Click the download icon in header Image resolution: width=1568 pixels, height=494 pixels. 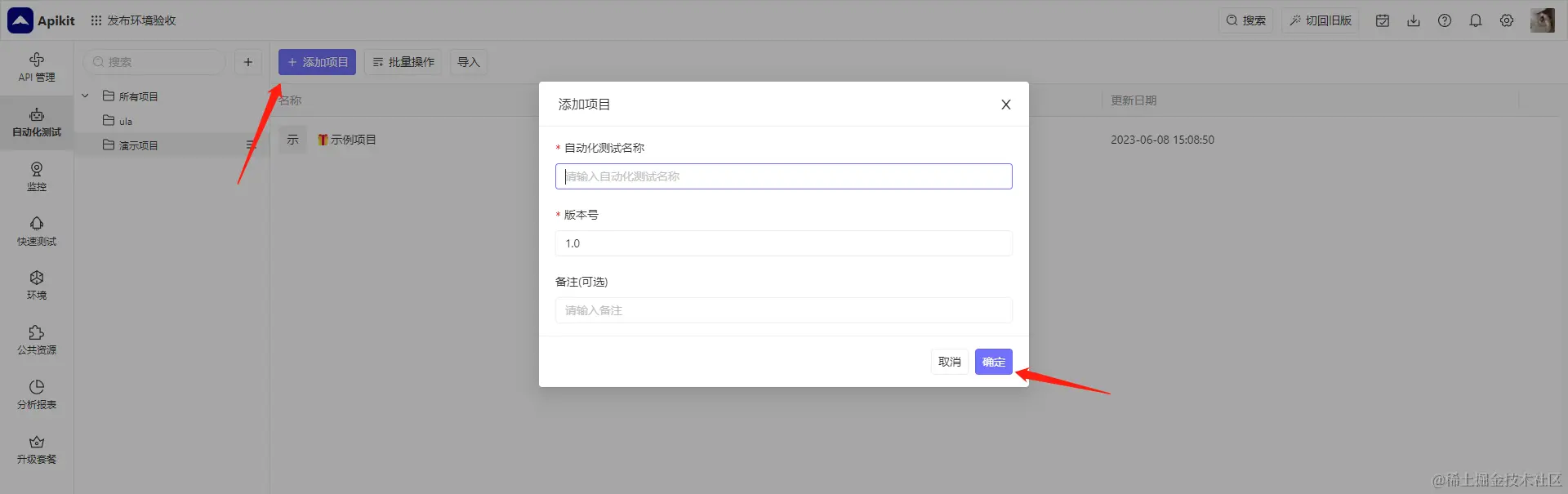point(1414,20)
